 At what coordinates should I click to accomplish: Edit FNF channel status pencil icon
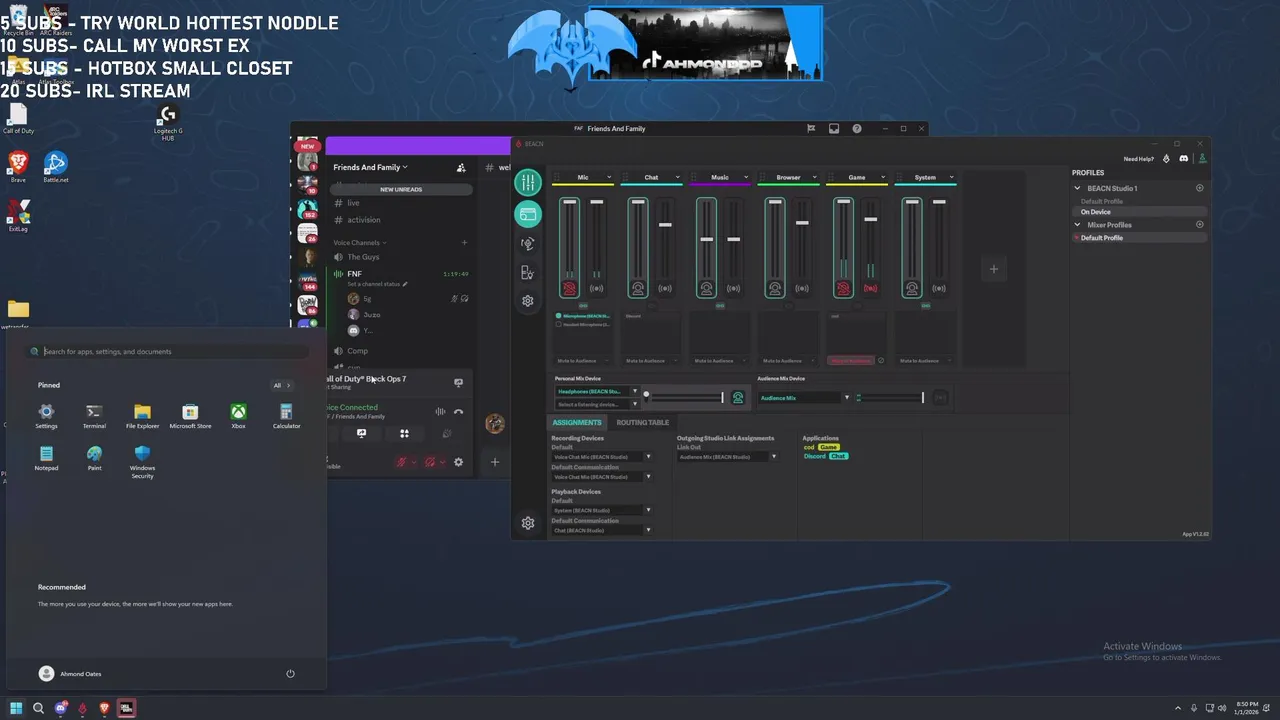click(405, 284)
